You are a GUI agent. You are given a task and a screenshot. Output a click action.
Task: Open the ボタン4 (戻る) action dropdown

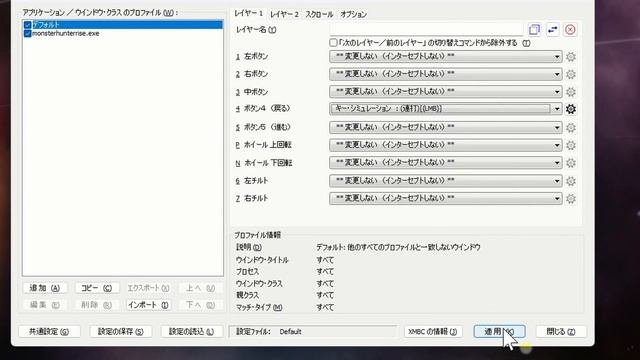point(446,109)
